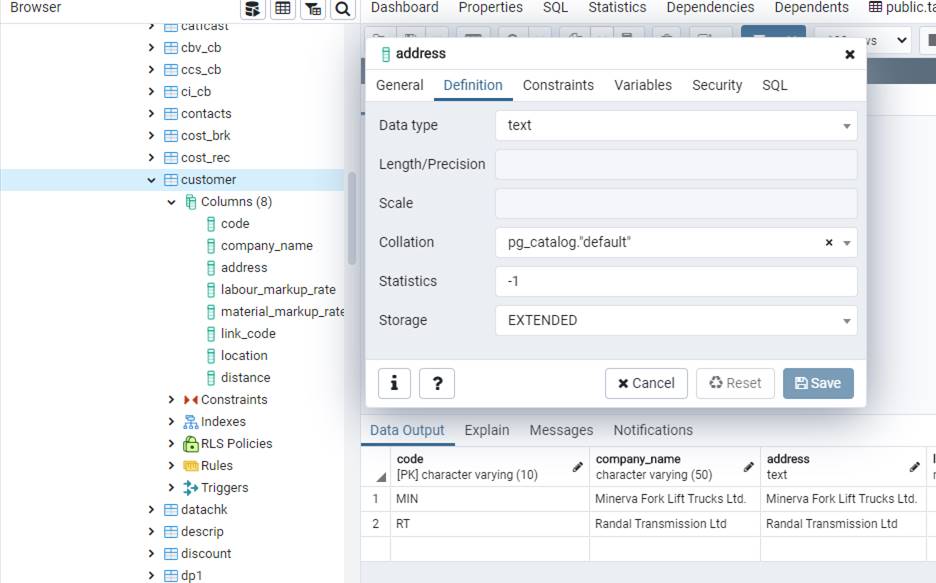Click the info 'i' button in dialog
Image resolution: width=936 pixels, height=583 pixels.
[x=394, y=383]
